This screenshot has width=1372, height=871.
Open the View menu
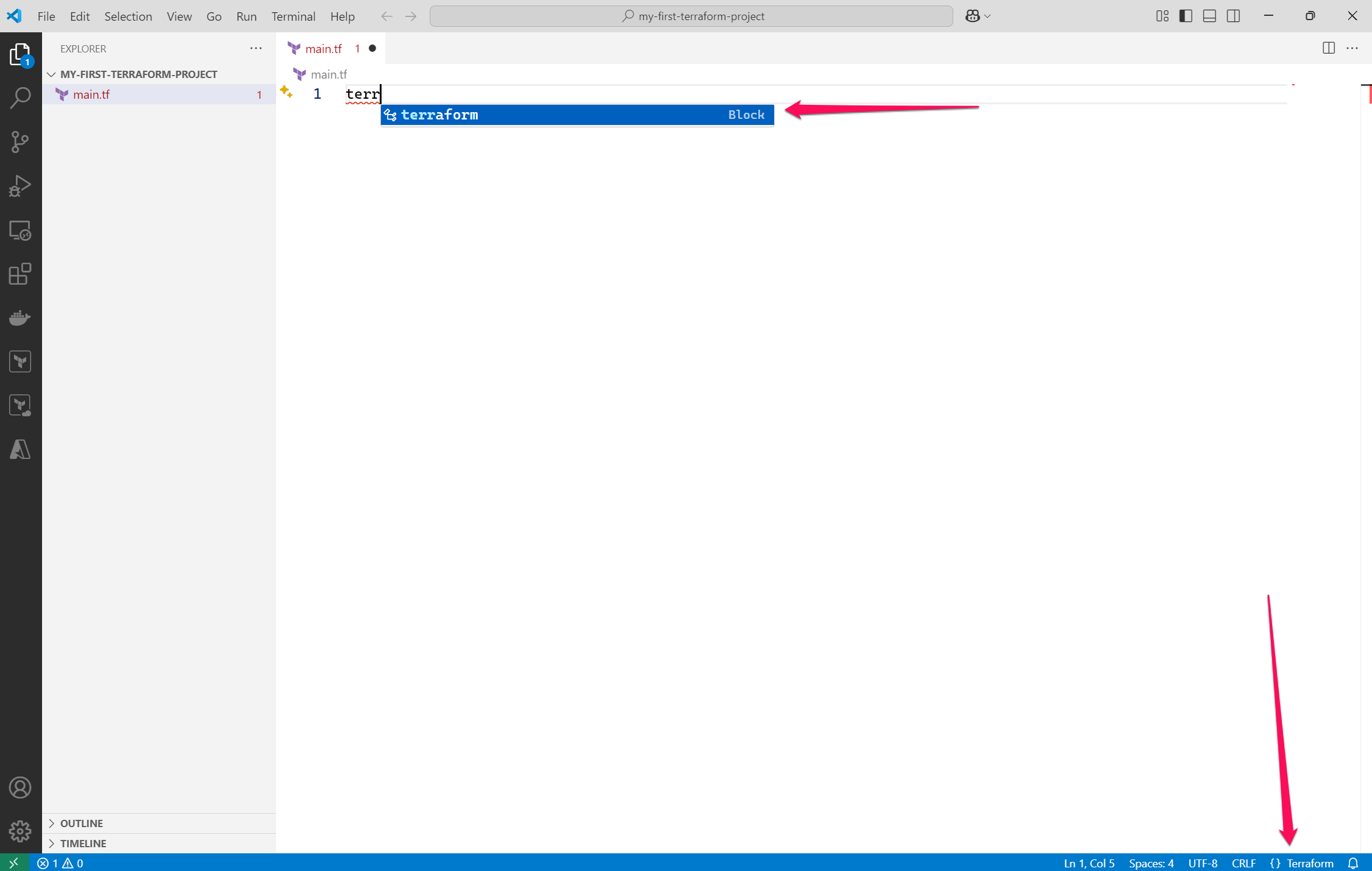[179, 16]
